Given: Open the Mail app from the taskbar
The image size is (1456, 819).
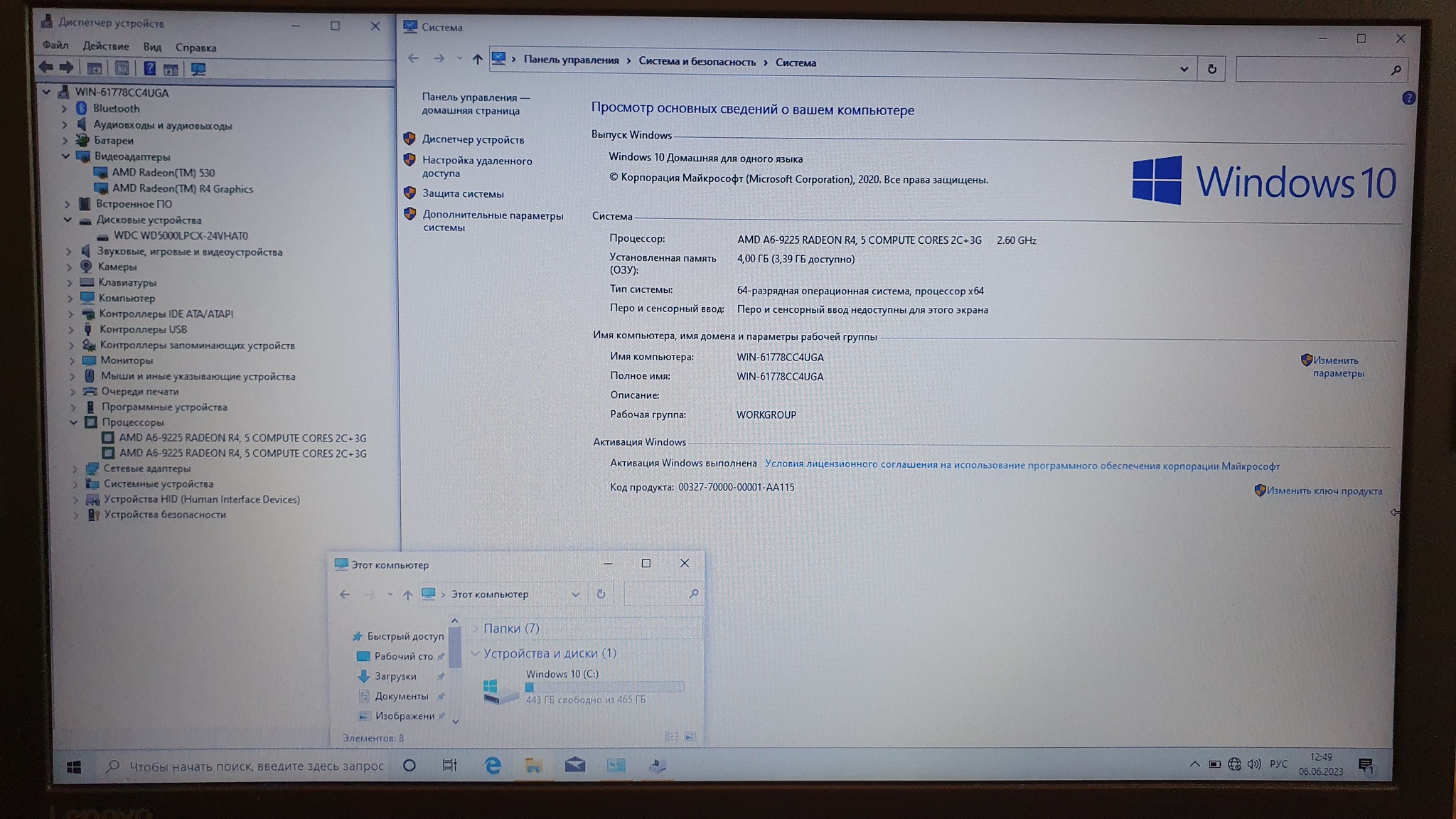Looking at the screenshot, I should point(574,765).
